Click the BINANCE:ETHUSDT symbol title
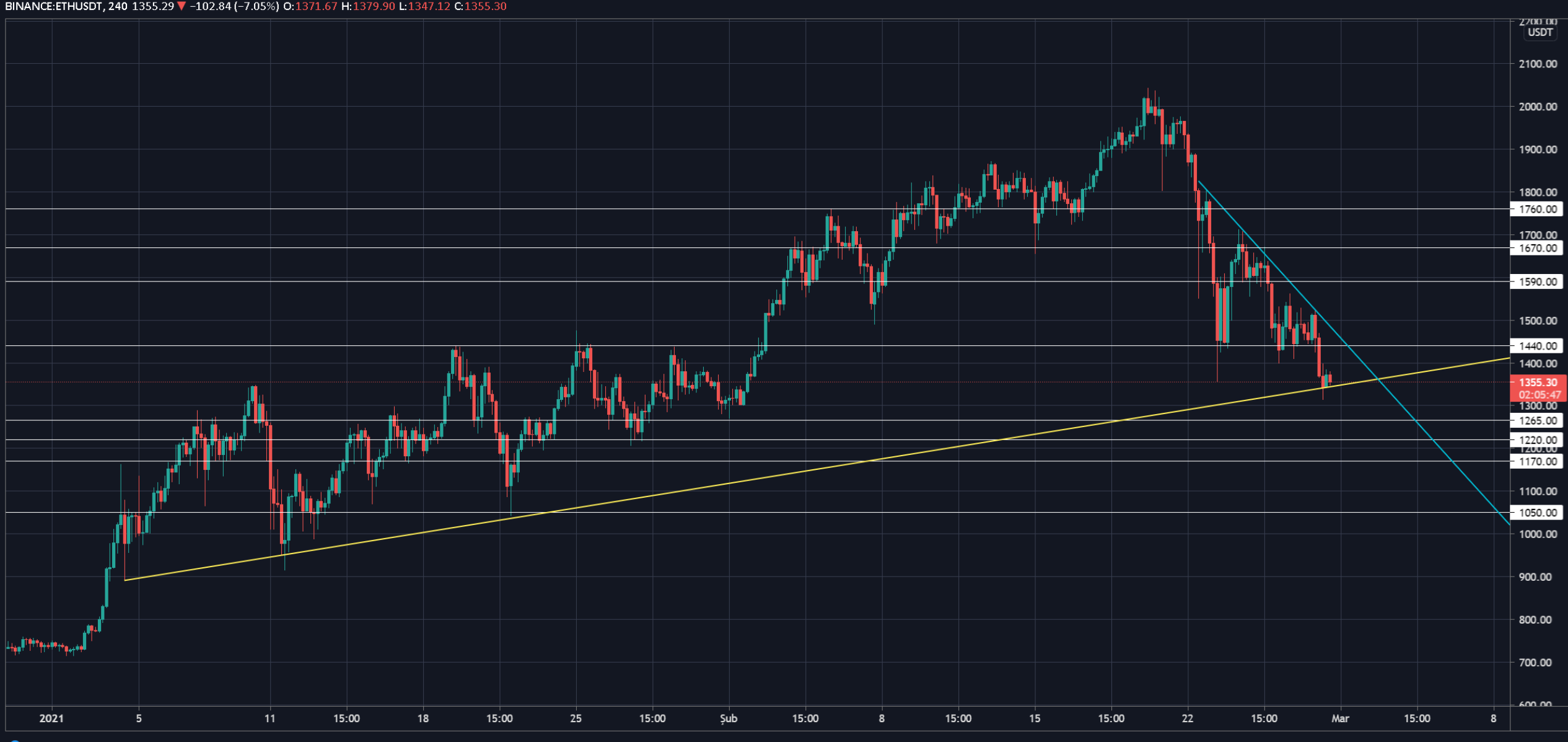 [53, 7]
